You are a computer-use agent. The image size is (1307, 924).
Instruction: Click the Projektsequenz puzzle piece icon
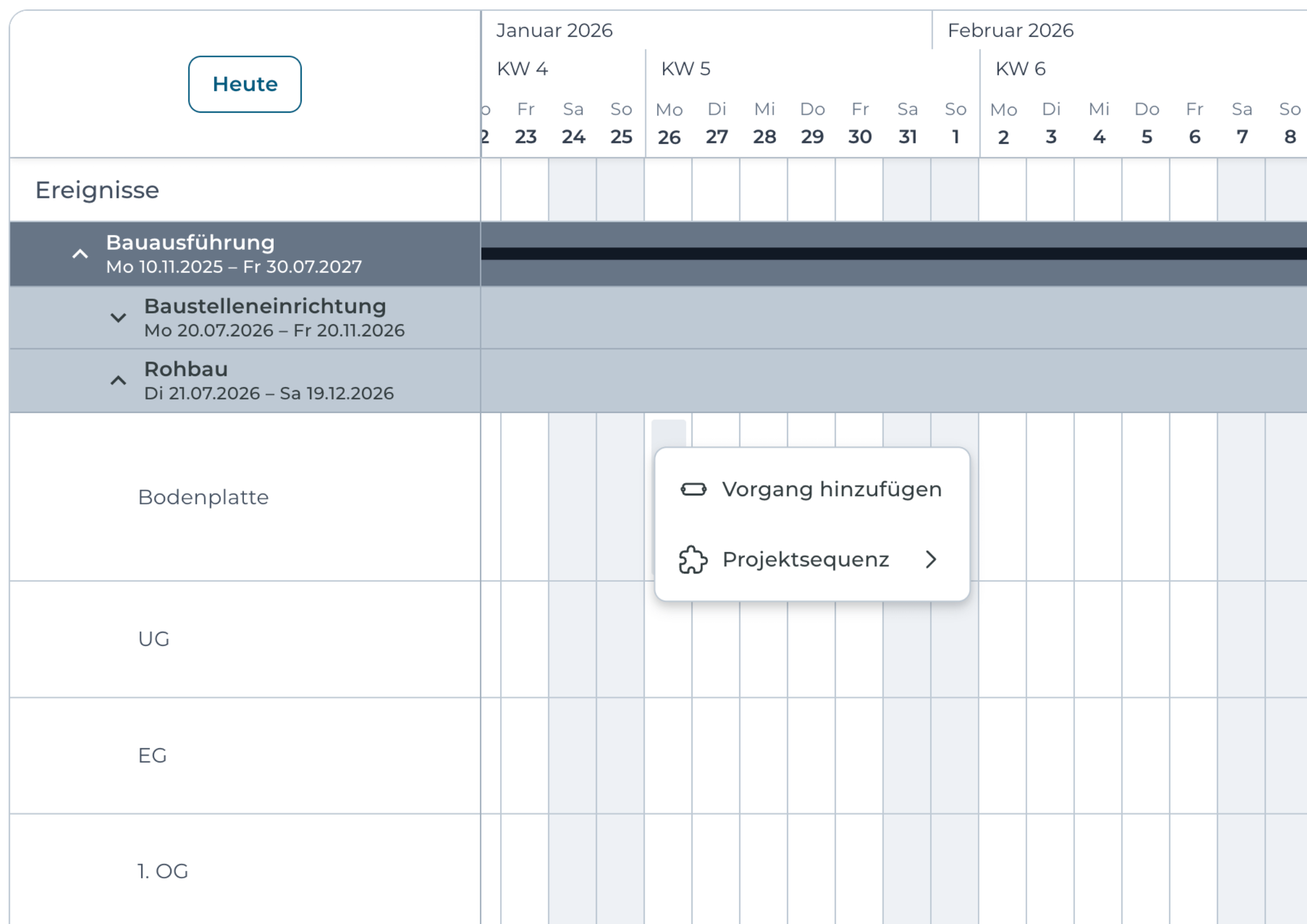pos(693,559)
